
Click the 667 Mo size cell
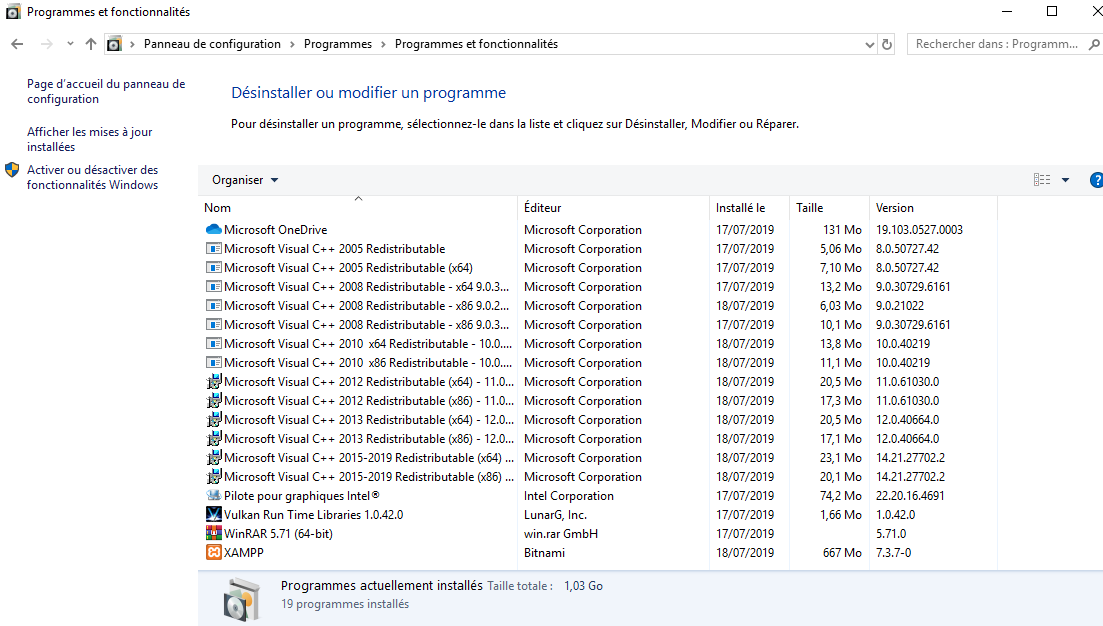(842, 552)
